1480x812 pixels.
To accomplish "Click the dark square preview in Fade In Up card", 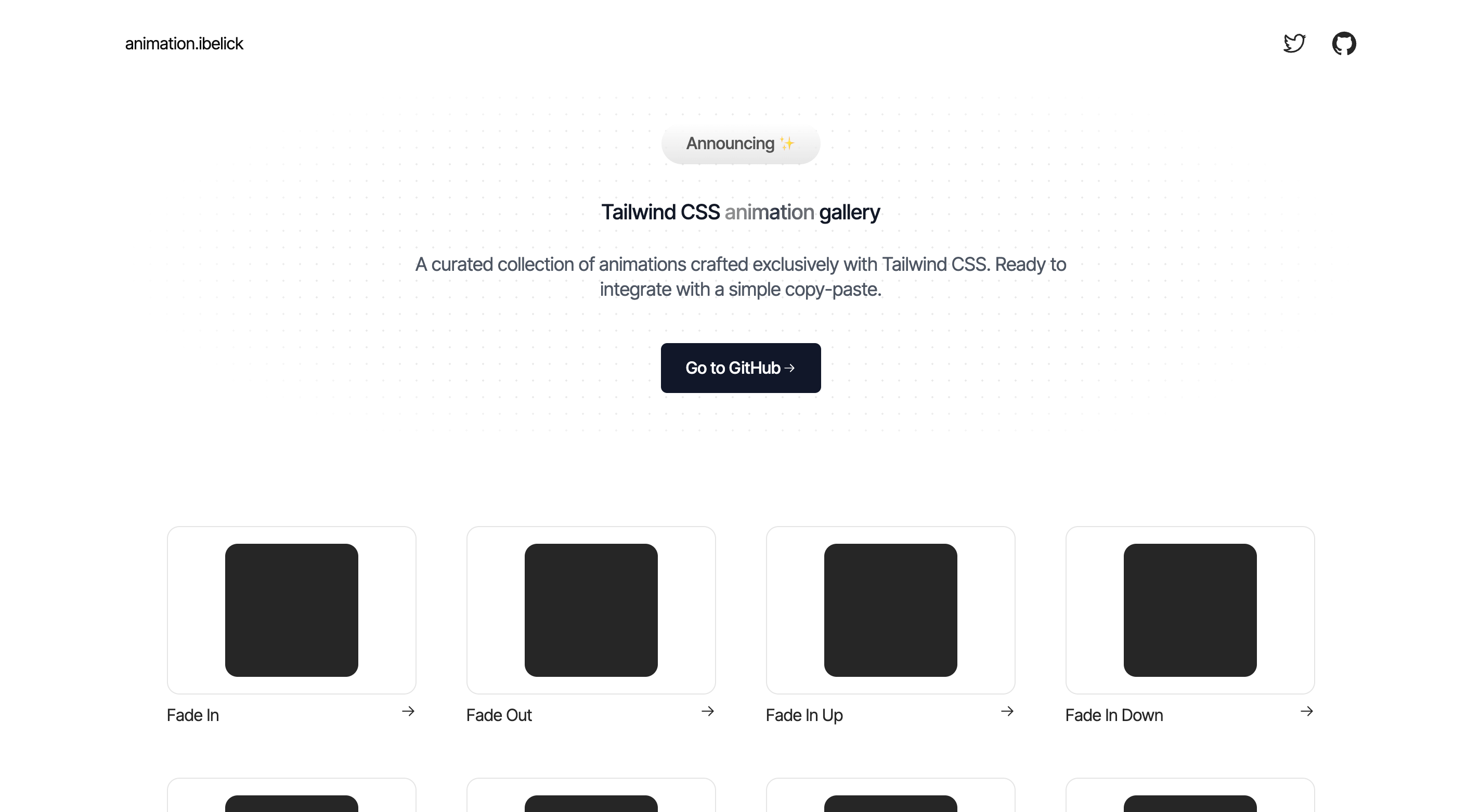I will coord(890,610).
